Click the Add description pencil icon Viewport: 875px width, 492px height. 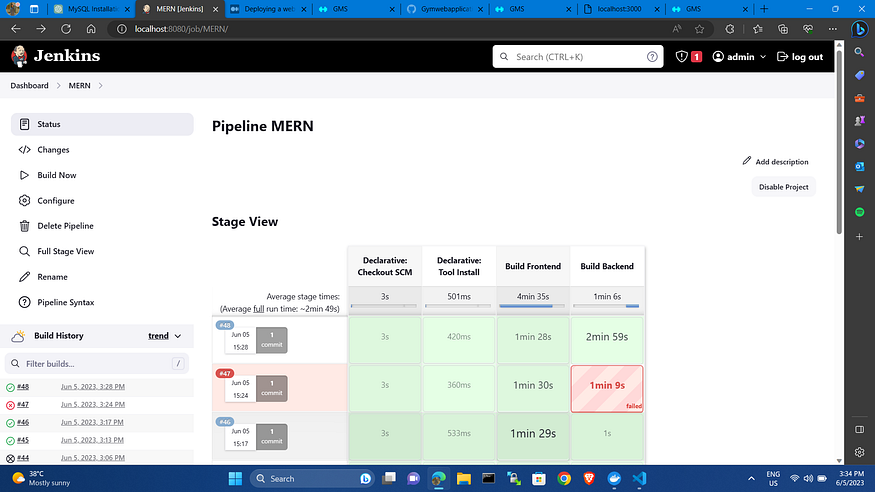coord(747,161)
